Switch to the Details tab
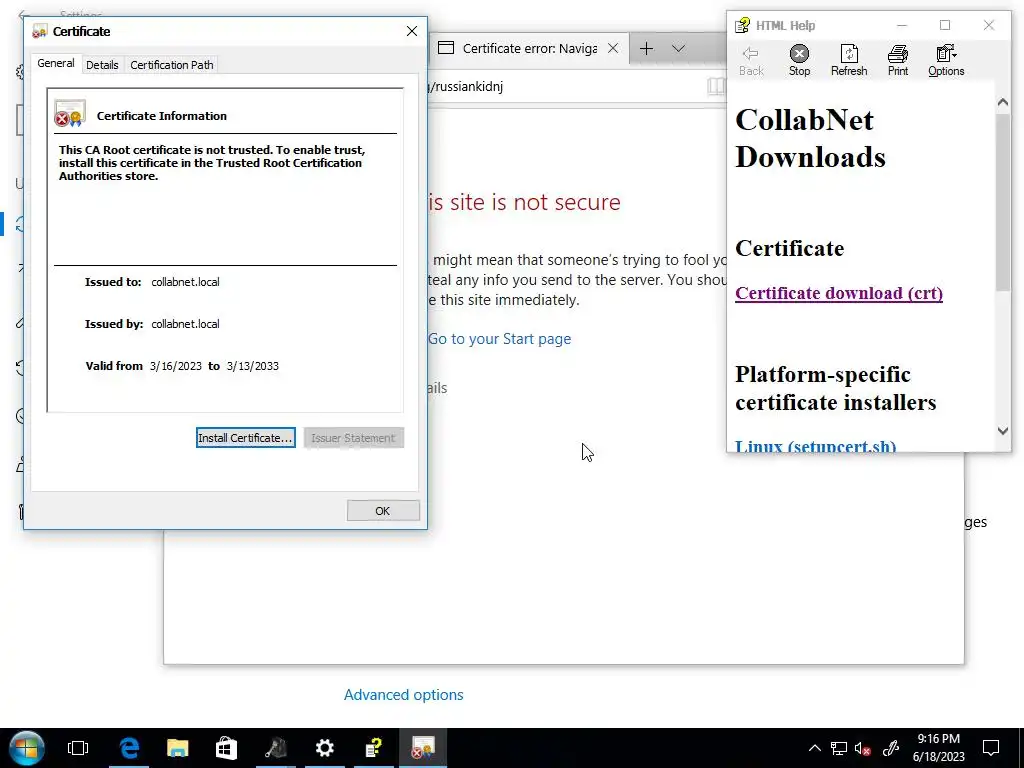1024x768 pixels. pyautogui.click(x=102, y=65)
